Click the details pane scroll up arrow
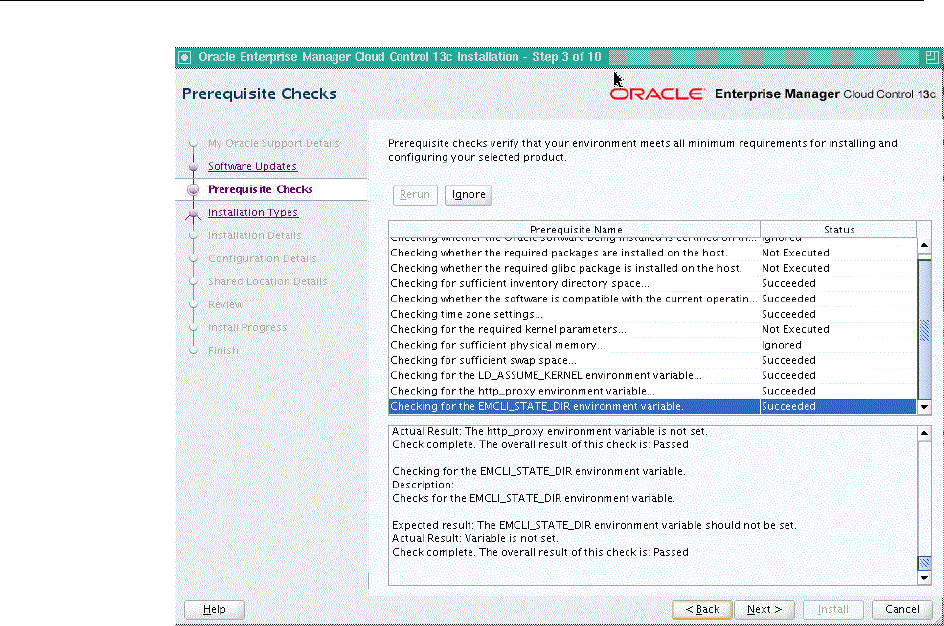Viewport: 944px width, 626px height. point(924,433)
